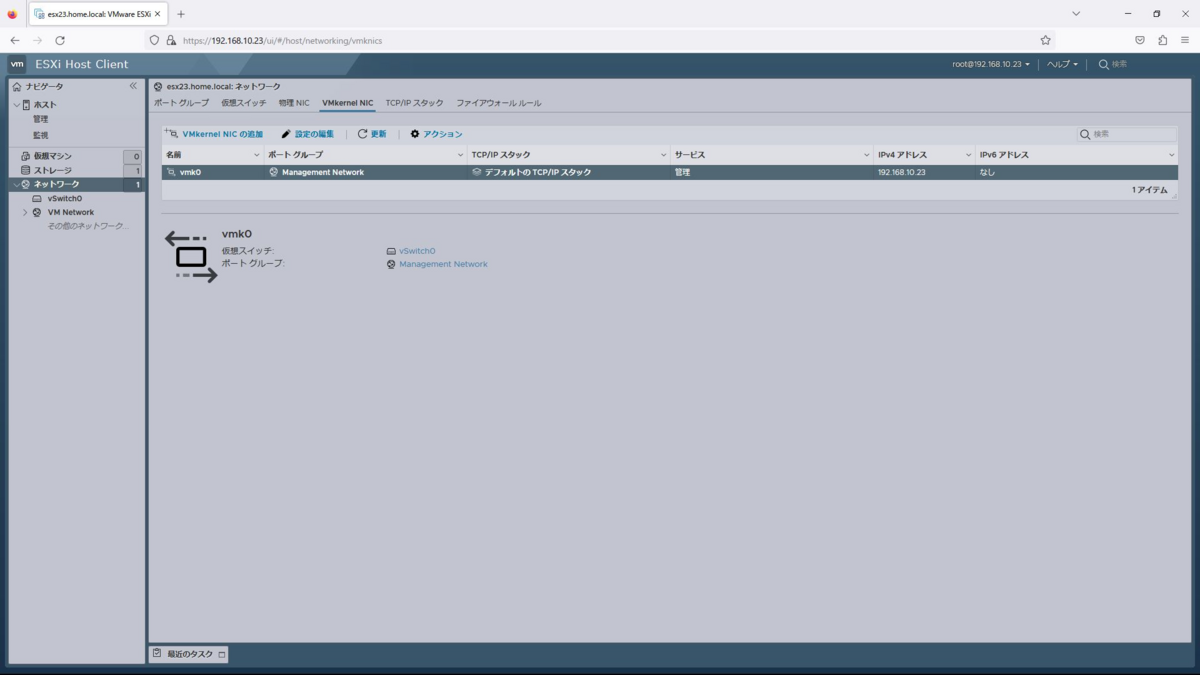Click the add VMkernel NIC icon
This screenshot has height=675, width=1200.
(171, 133)
